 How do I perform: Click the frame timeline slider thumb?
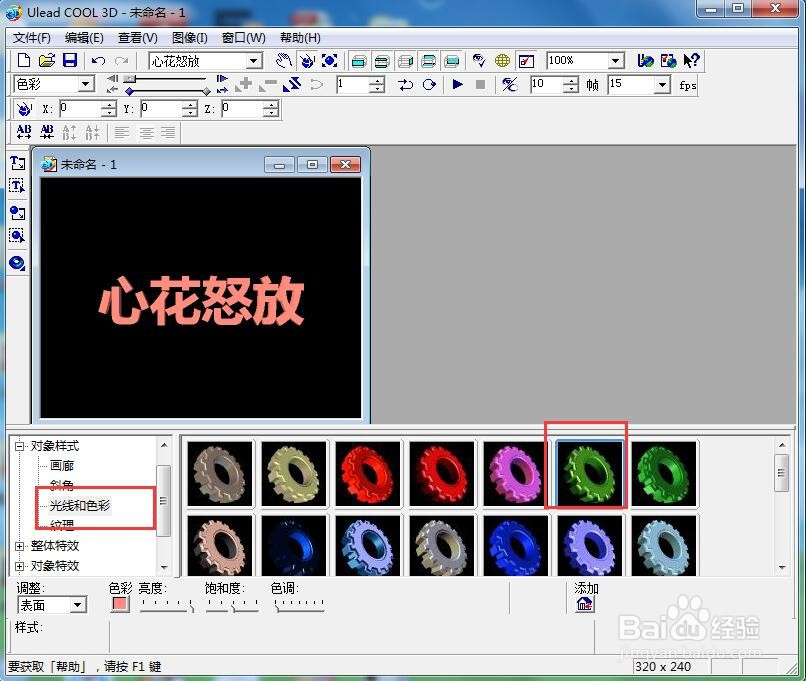[x=130, y=79]
